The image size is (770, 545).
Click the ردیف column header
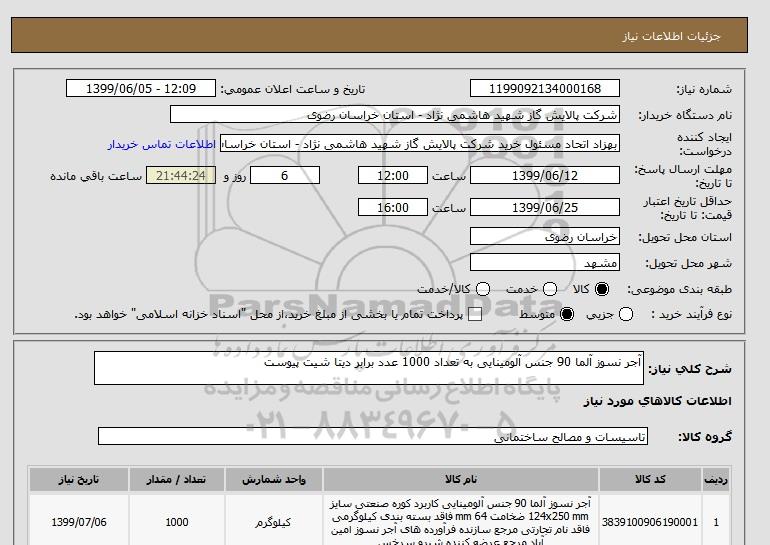pyautogui.click(x=716, y=479)
